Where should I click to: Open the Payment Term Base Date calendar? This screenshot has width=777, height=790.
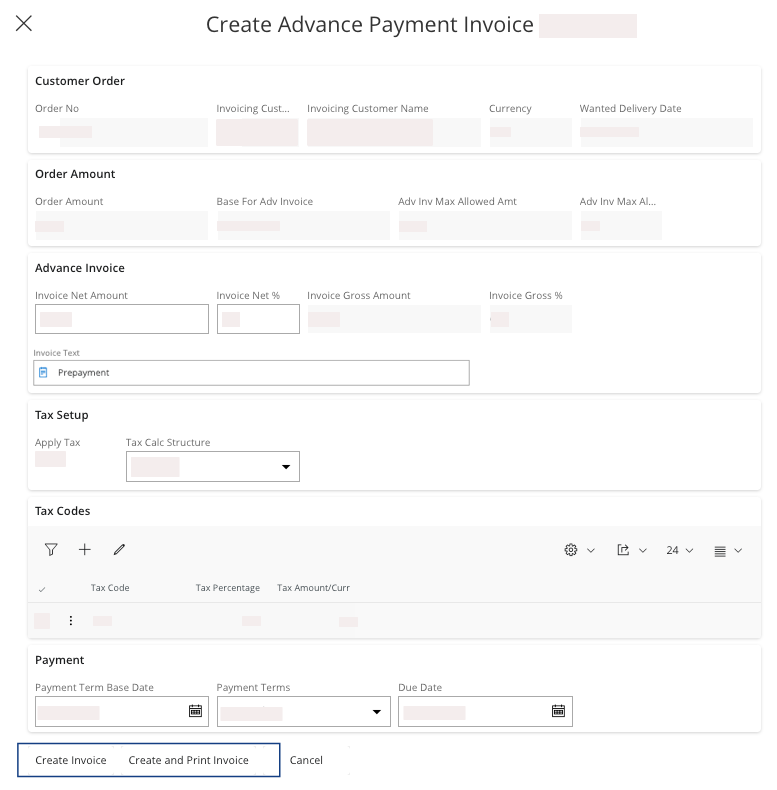196,711
